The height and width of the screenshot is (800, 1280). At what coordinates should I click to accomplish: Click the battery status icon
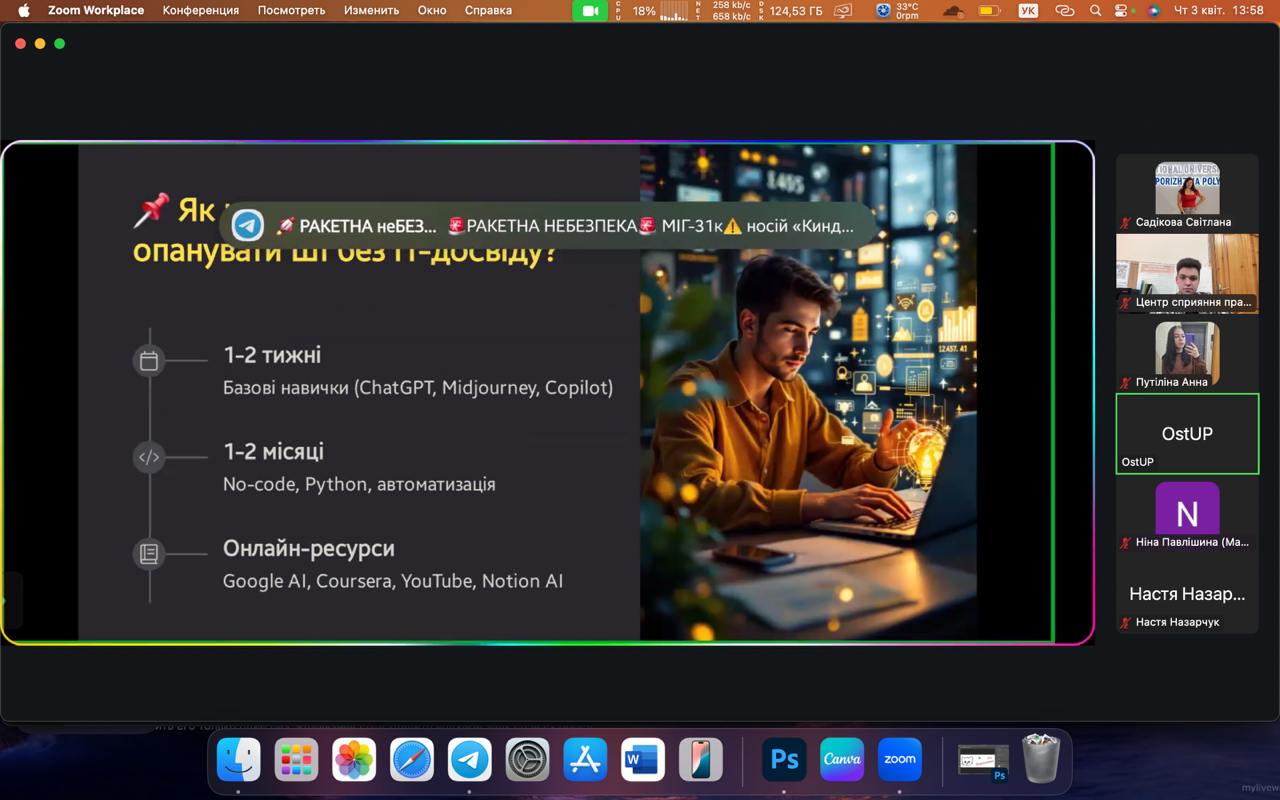coord(989,11)
